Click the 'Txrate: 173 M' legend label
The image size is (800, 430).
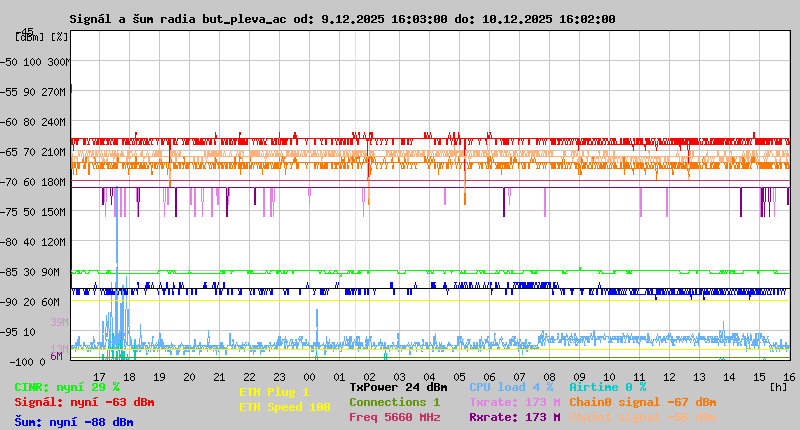pyautogui.click(x=515, y=402)
